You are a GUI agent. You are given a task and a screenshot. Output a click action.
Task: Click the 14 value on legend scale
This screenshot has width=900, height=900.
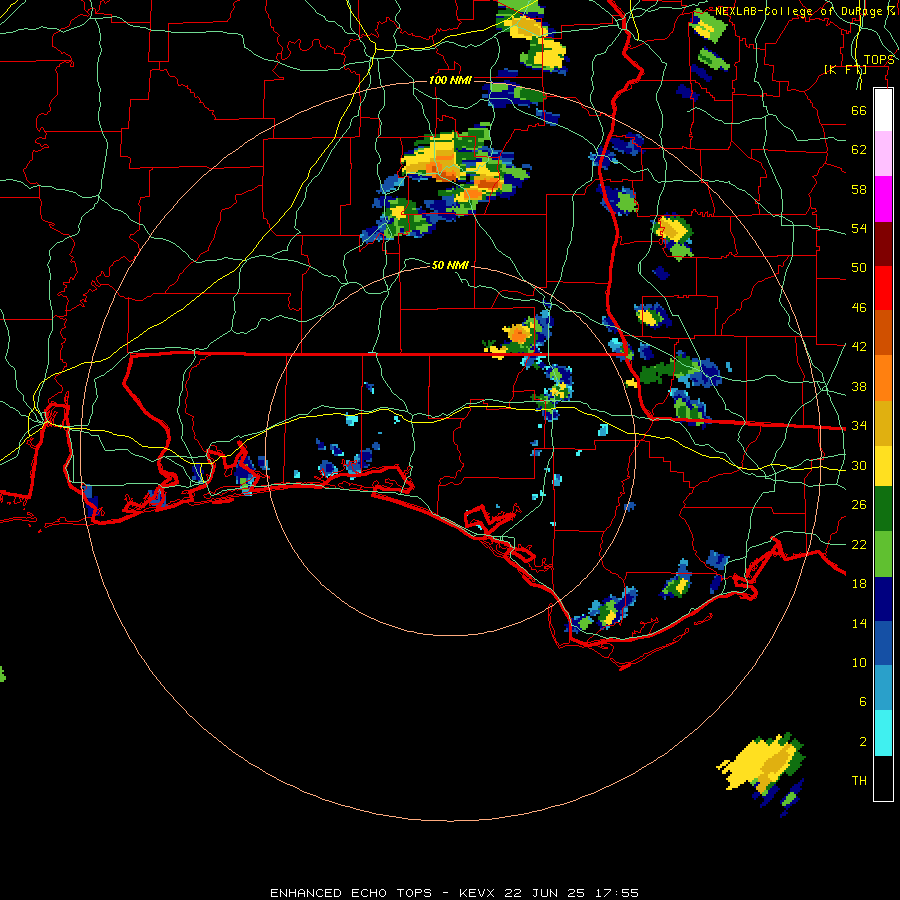859,623
